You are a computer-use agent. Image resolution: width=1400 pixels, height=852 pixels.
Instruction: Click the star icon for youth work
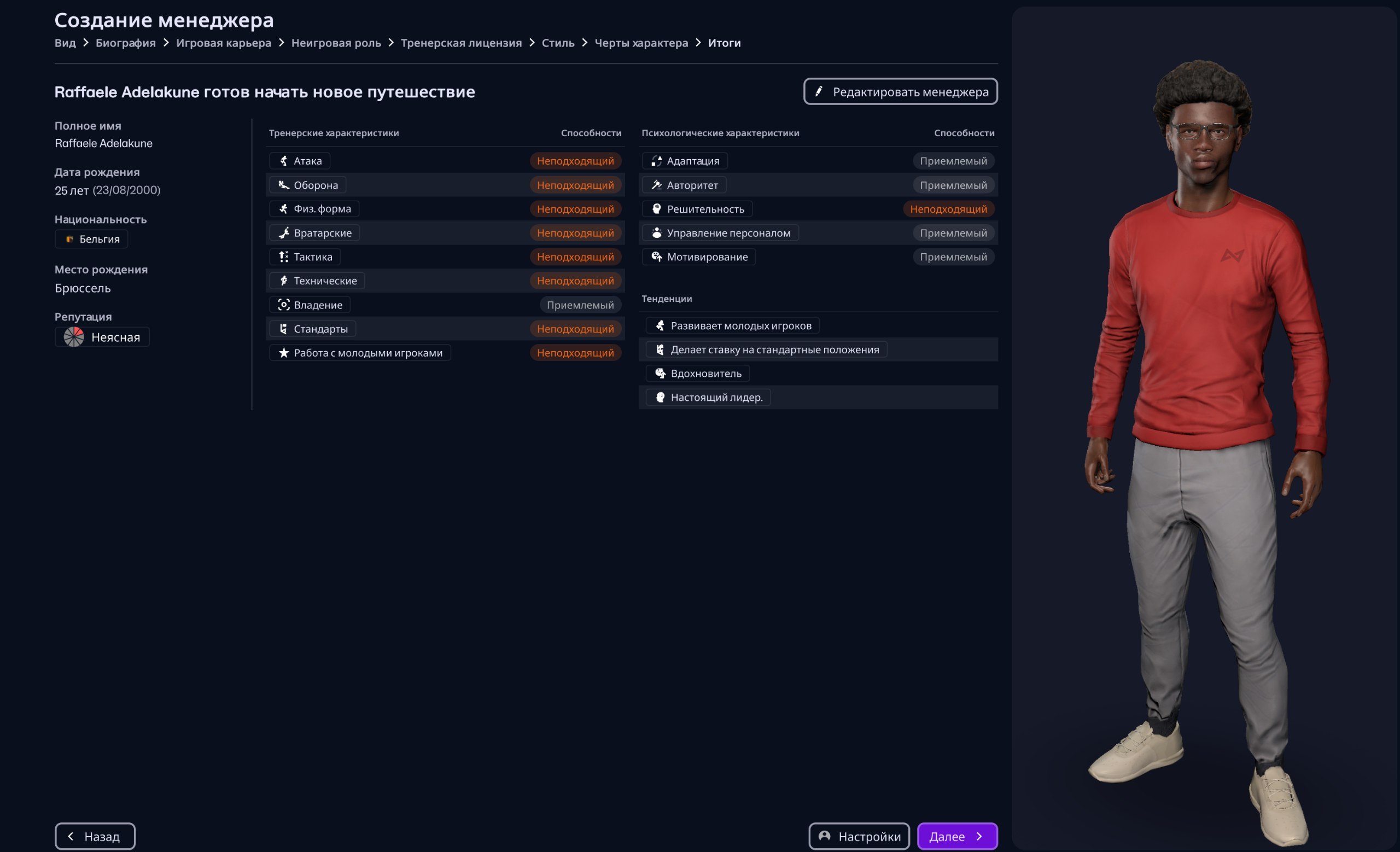click(283, 353)
